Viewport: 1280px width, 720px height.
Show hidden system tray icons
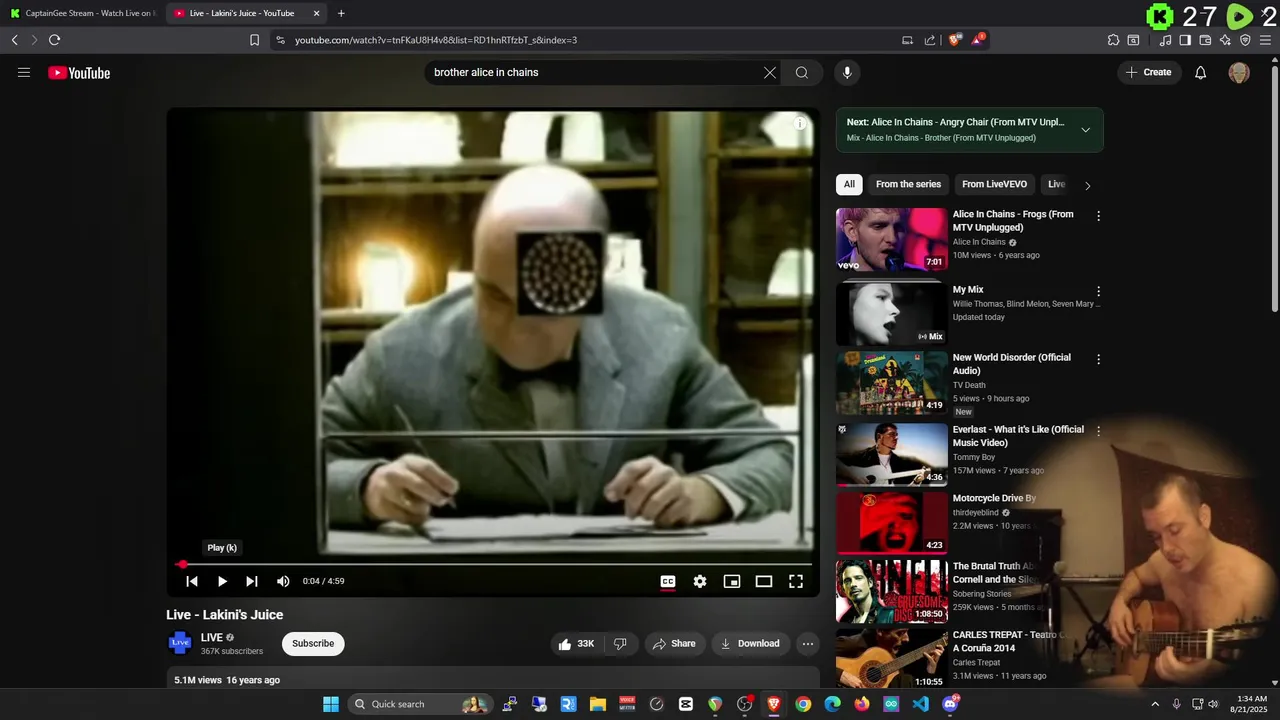pos(1155,704)
